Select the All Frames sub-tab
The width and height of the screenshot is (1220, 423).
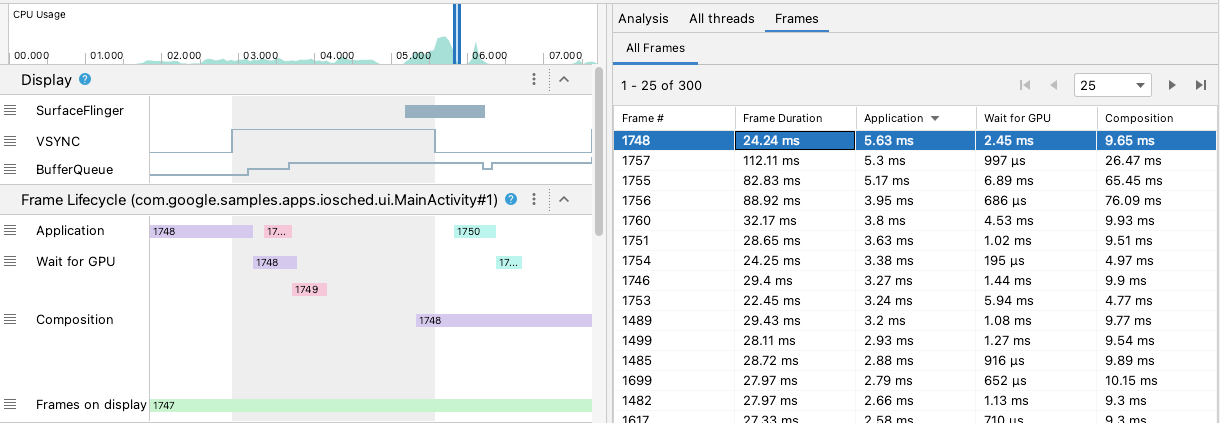coord(655,47)
